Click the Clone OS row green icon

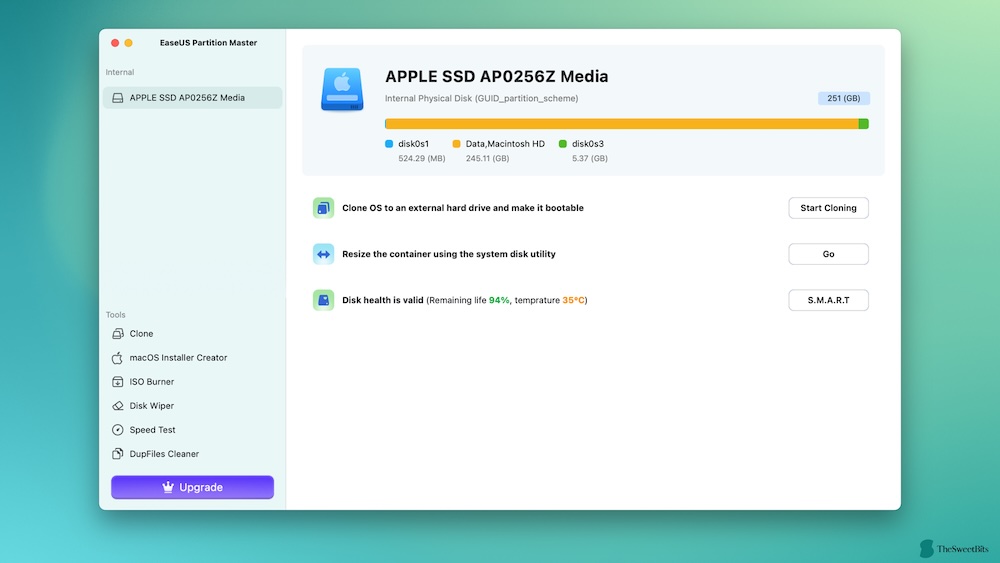(323, 208)
